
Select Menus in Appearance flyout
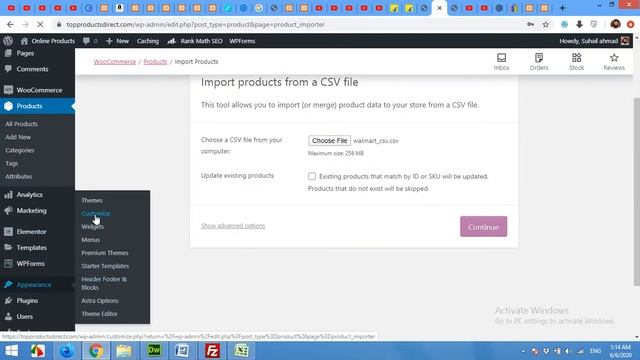pos(91,240)
